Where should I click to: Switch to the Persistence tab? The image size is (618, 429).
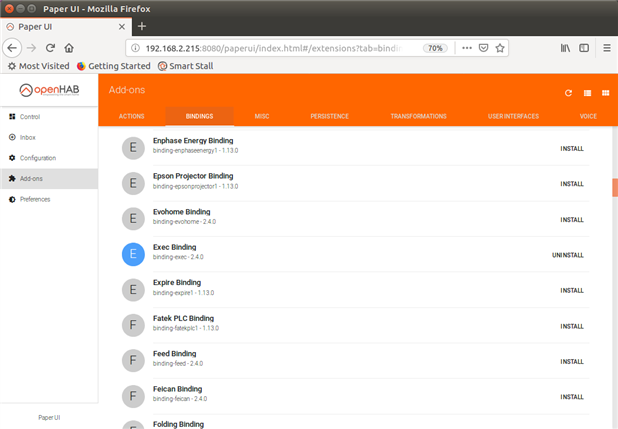pyautogui.click(x=329, y=116)
